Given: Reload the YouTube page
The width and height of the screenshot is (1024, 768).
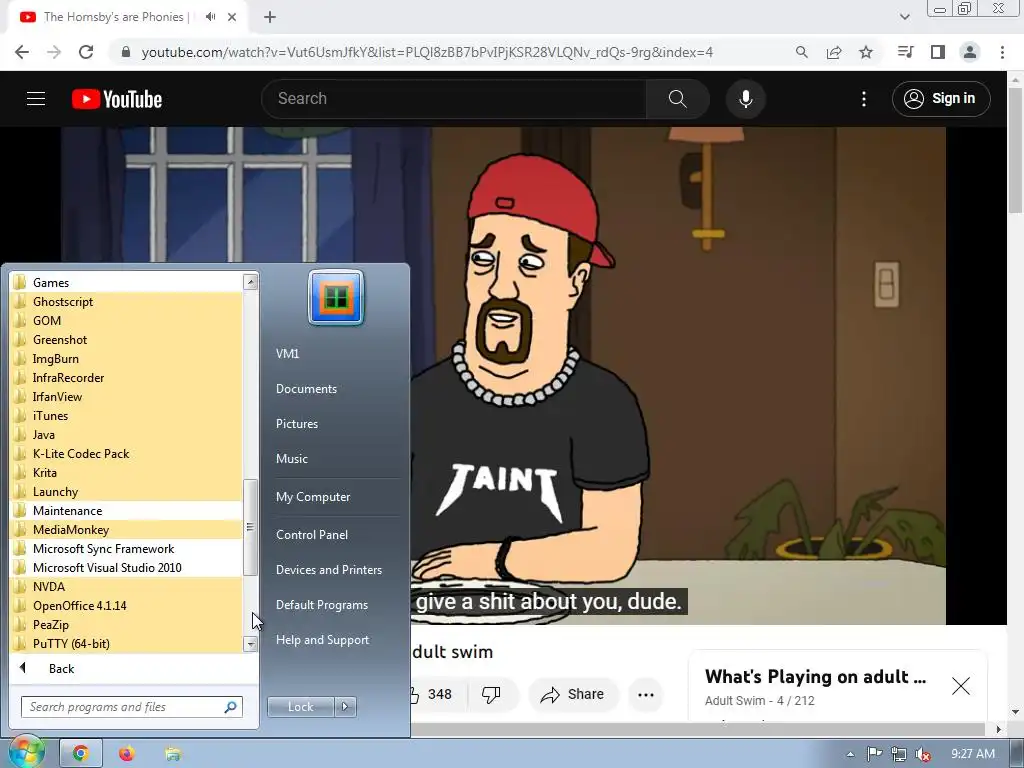Looking at the screenshot, I should click(86, 52).
